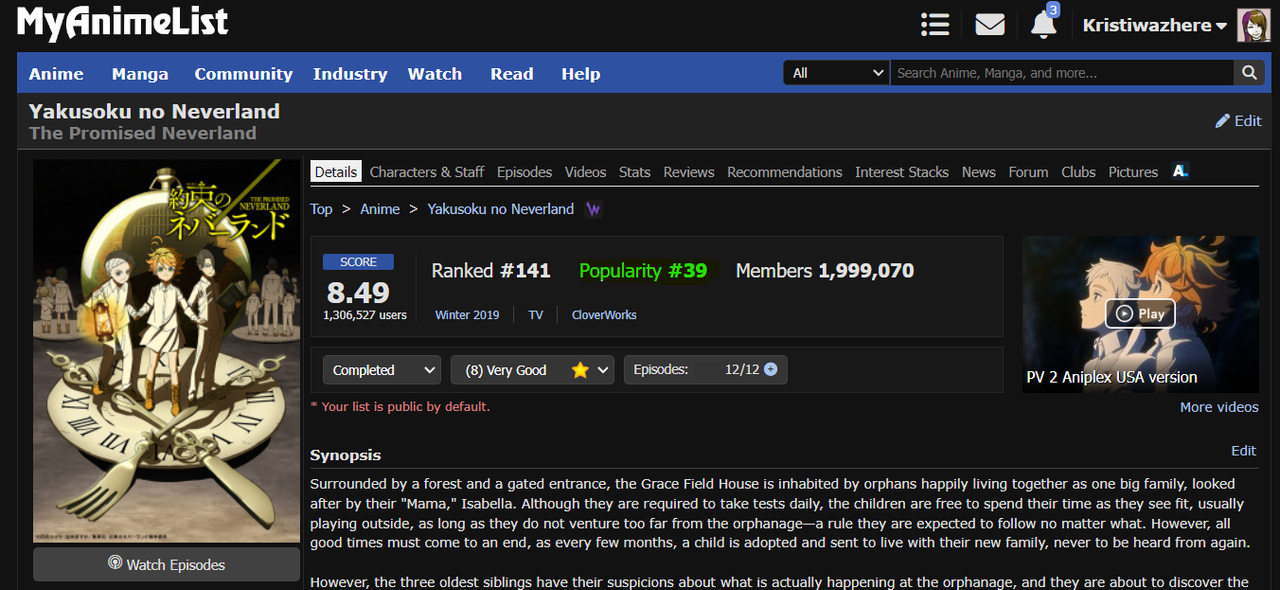
Task: Open the Winter 2019 season link
Action: [467, 315]
